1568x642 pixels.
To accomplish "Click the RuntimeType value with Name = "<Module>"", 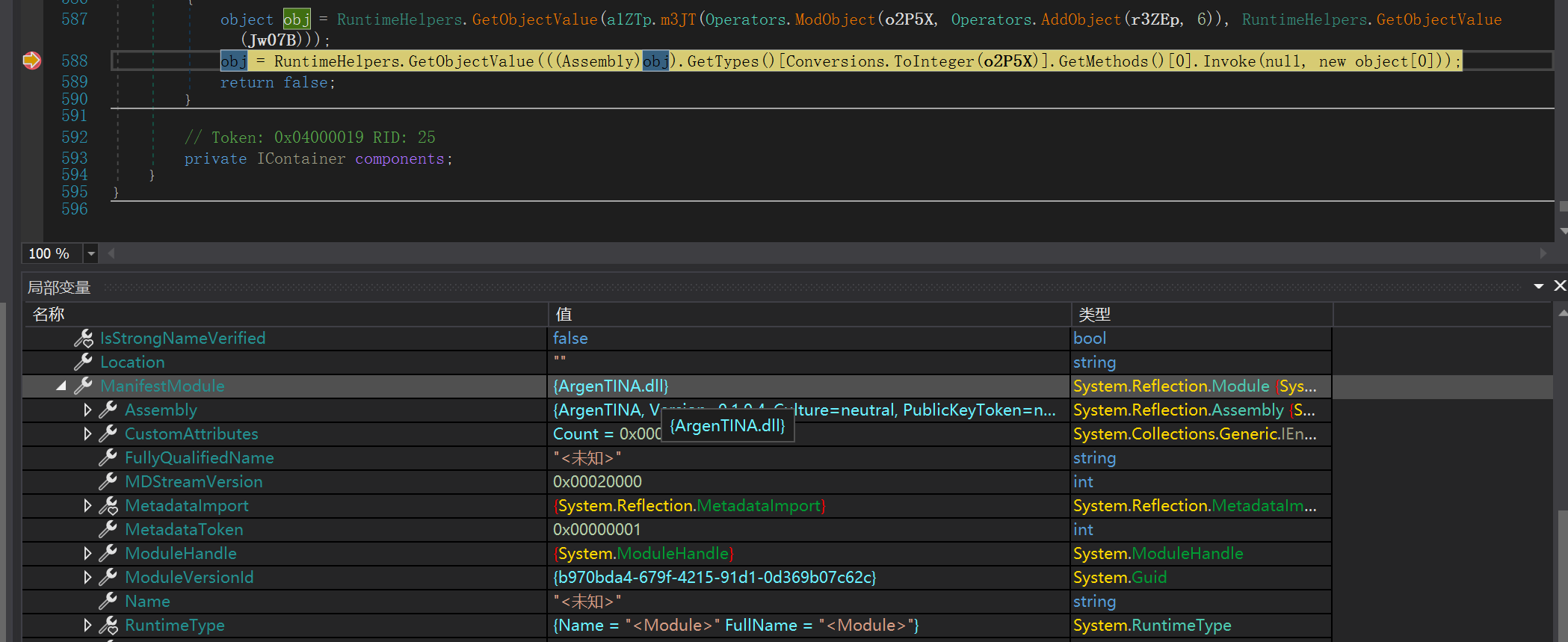I will 736,626.
